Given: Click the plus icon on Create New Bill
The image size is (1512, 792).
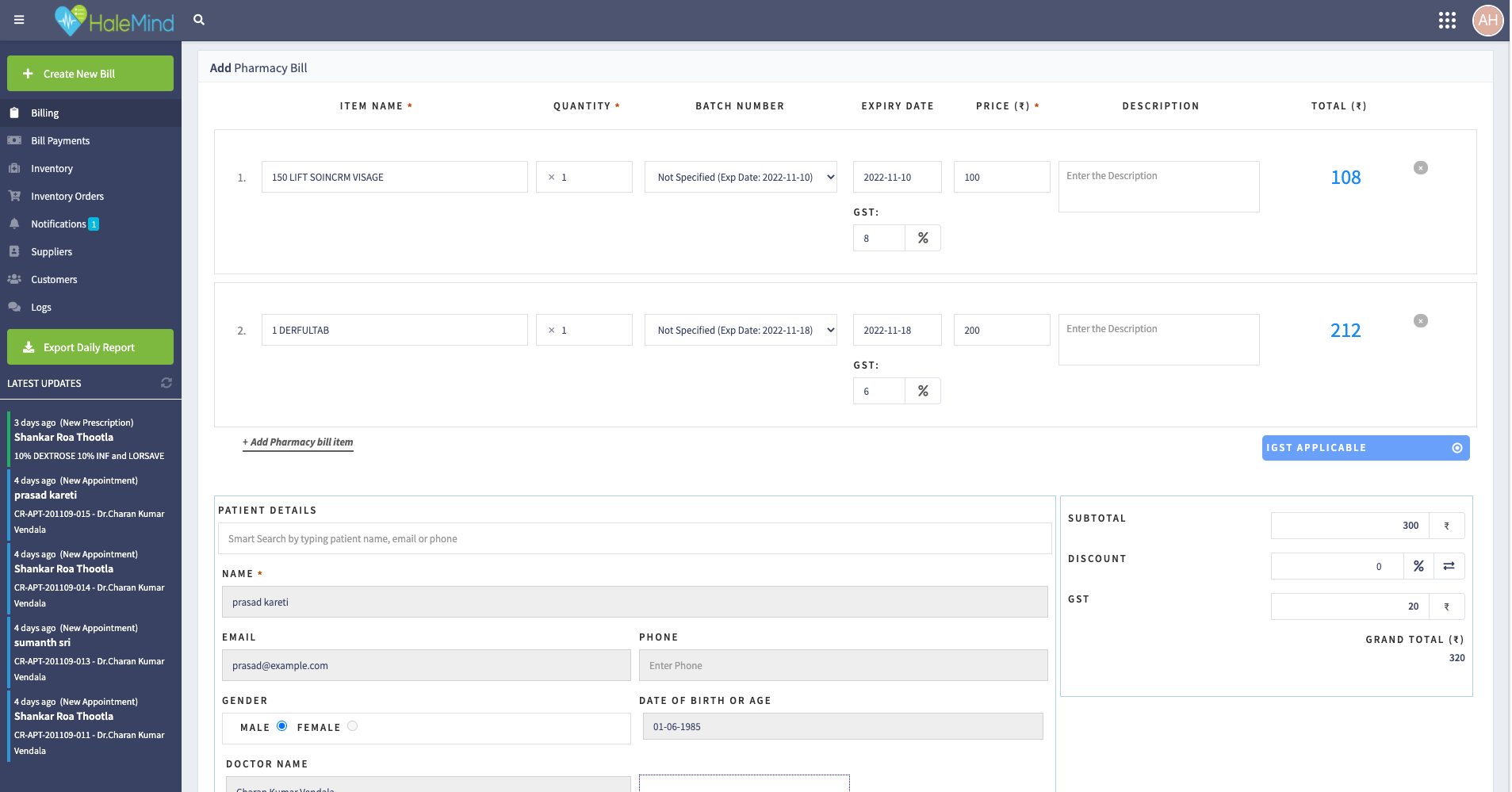Looking at the screenshot, I should (x=28, y=74).
